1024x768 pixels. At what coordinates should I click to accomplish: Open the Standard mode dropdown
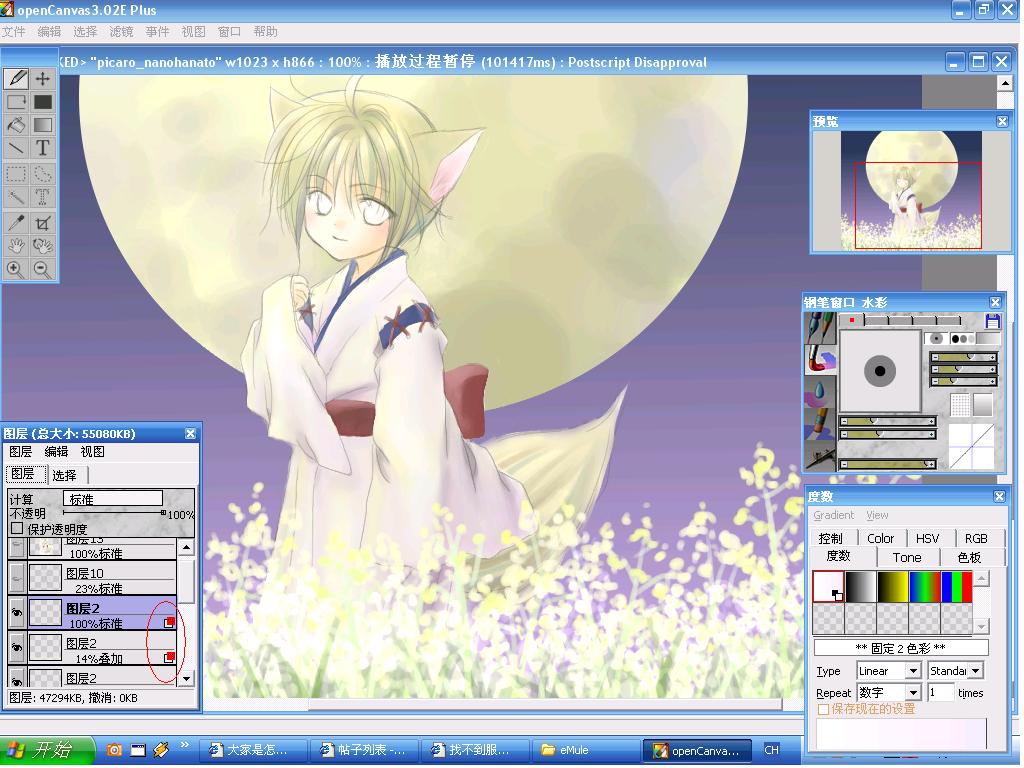(x=975, y=671)
